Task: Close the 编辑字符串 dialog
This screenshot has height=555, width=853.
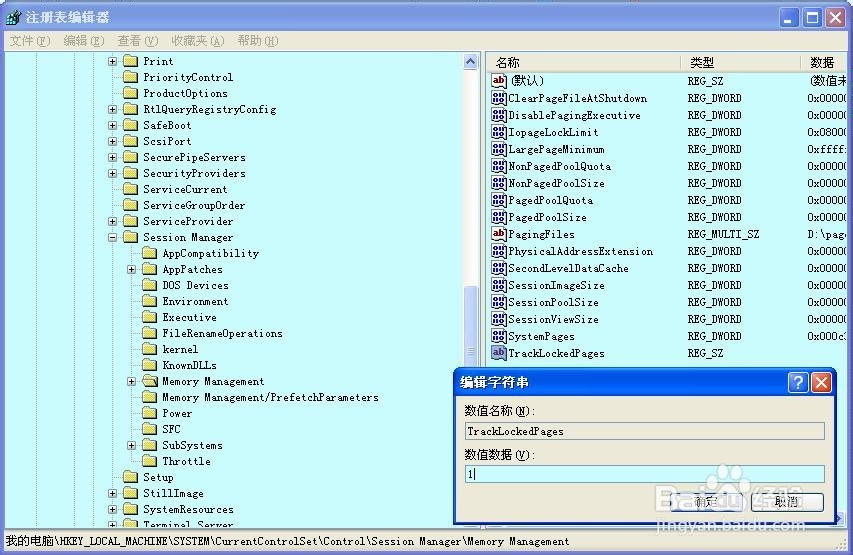Action: pos(821,383)
